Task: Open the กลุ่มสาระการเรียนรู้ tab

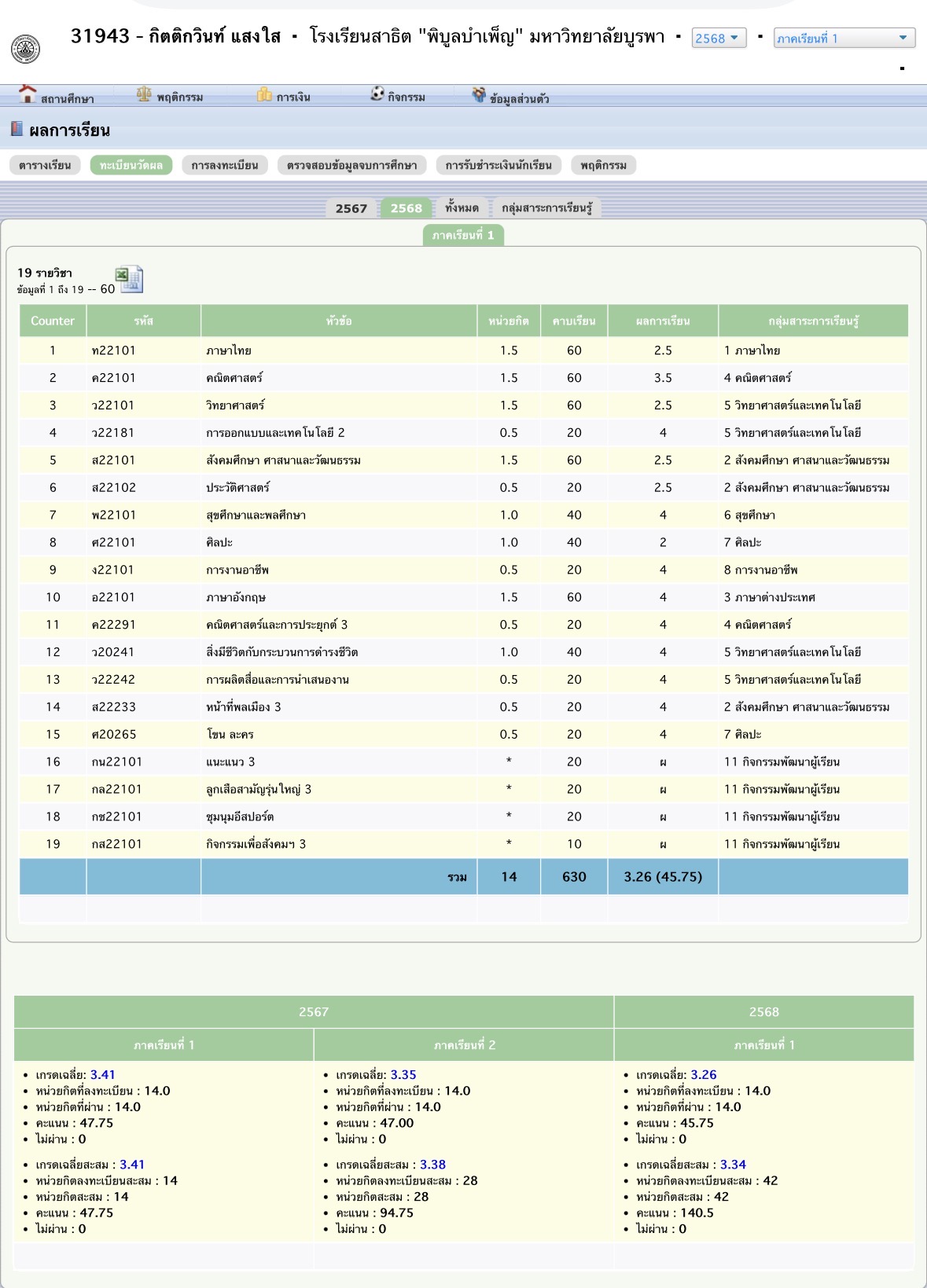Action: [x=546, y=208]
